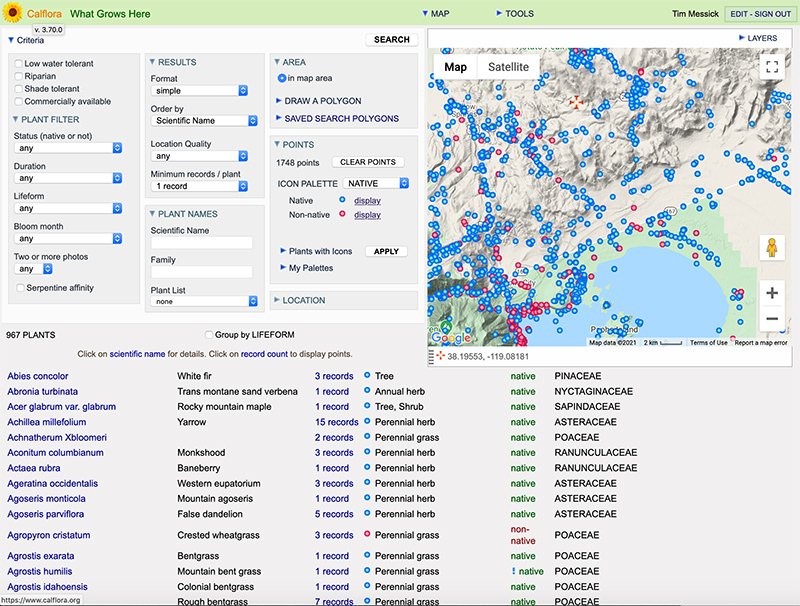800x606 pixels.
Task: Switch to the Satellite map tab
Action: pyautogui.click(x=508, y=67)
